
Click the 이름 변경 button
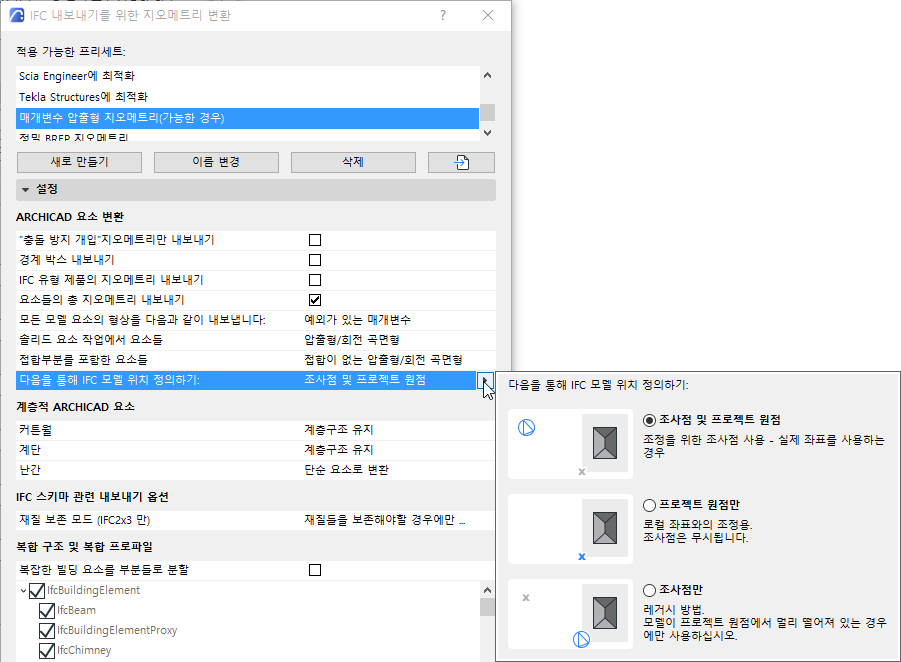tap(216, 163)
